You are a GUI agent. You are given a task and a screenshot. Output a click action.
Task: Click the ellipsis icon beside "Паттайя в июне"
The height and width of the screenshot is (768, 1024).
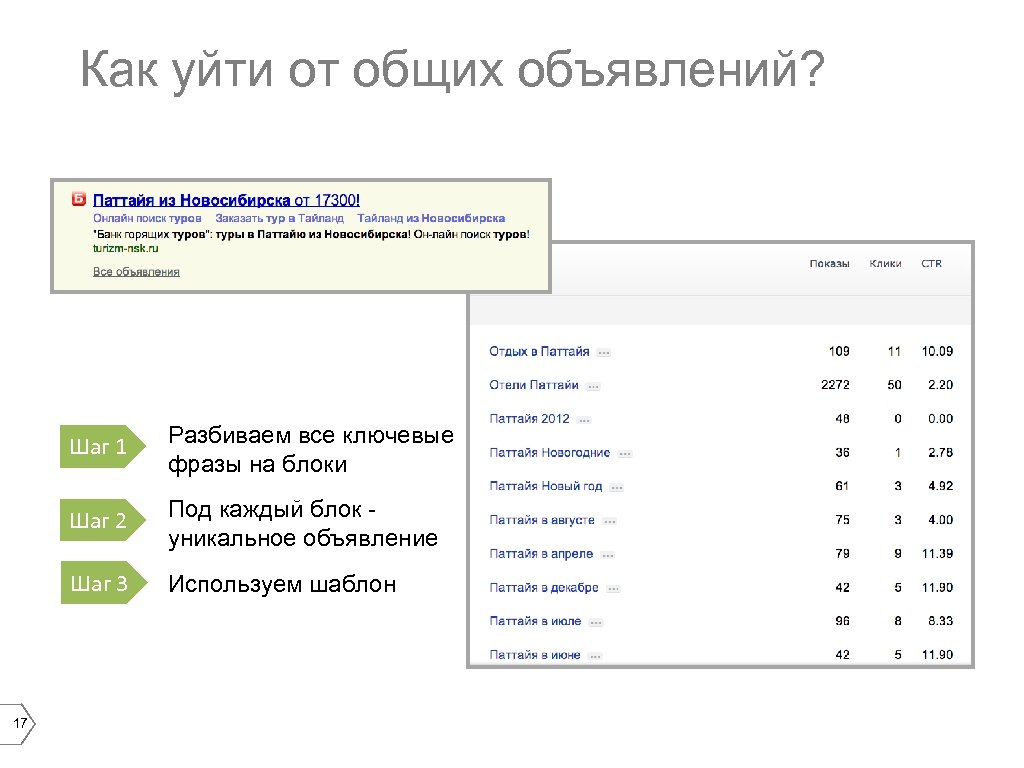point(596,655)
